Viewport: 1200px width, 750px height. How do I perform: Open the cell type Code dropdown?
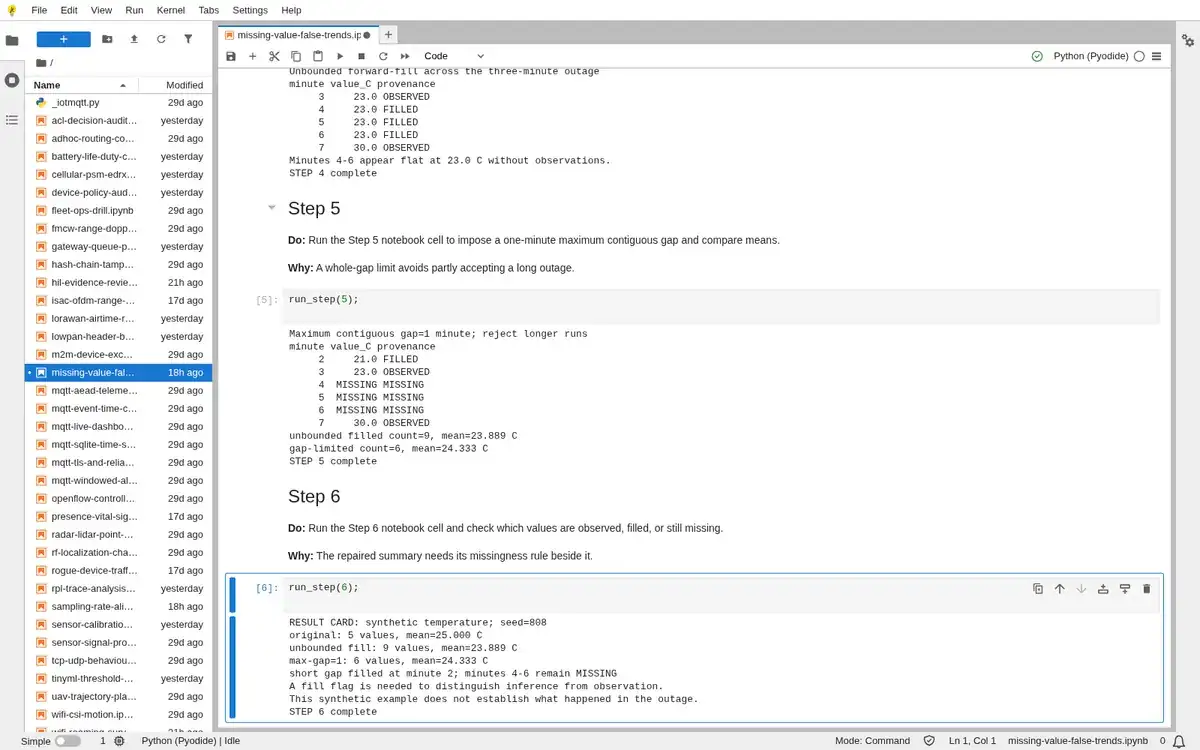[454, 56]
